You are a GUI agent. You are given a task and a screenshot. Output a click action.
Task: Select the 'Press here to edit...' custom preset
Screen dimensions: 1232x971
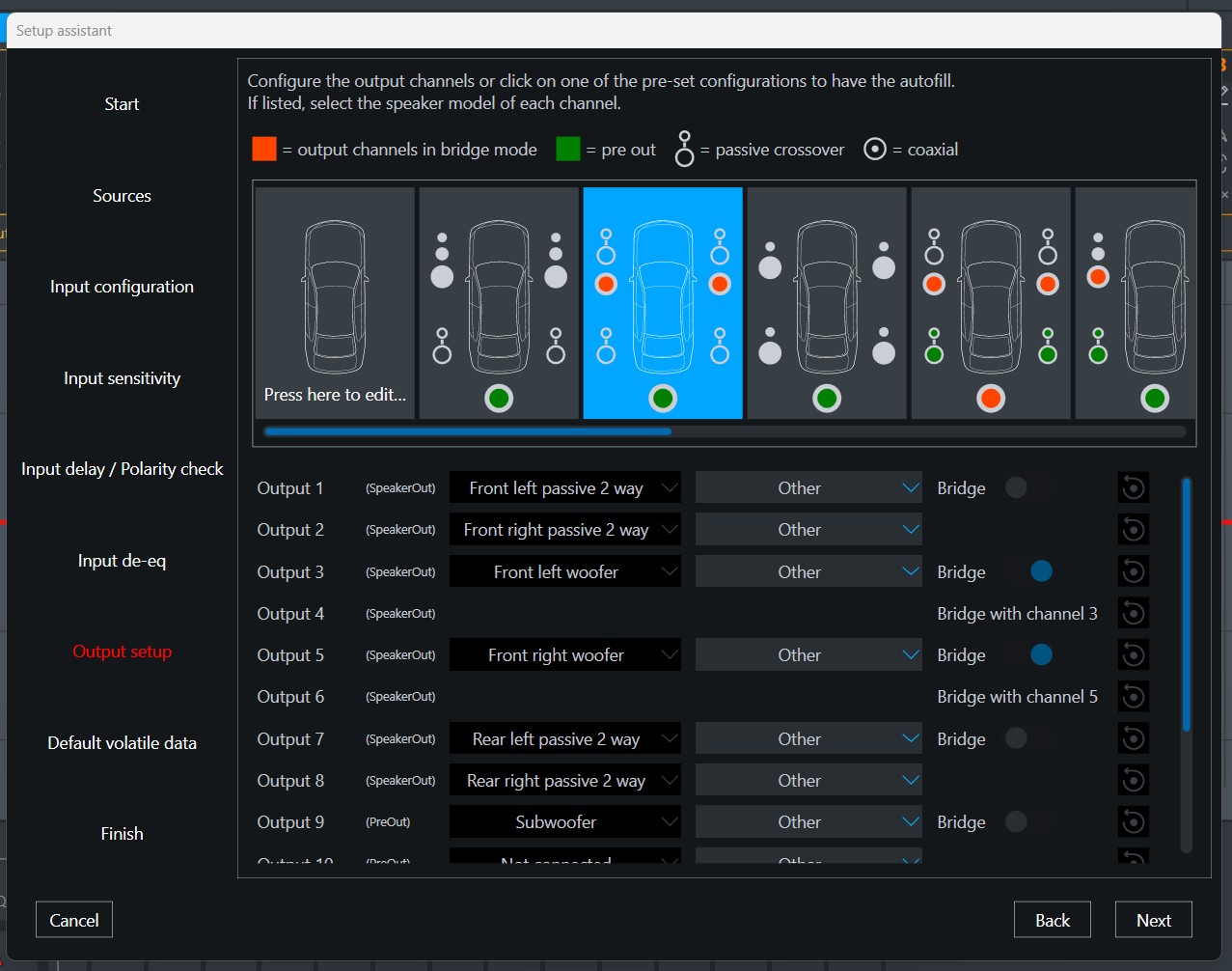pyautogui.click(x=335, y=303)
